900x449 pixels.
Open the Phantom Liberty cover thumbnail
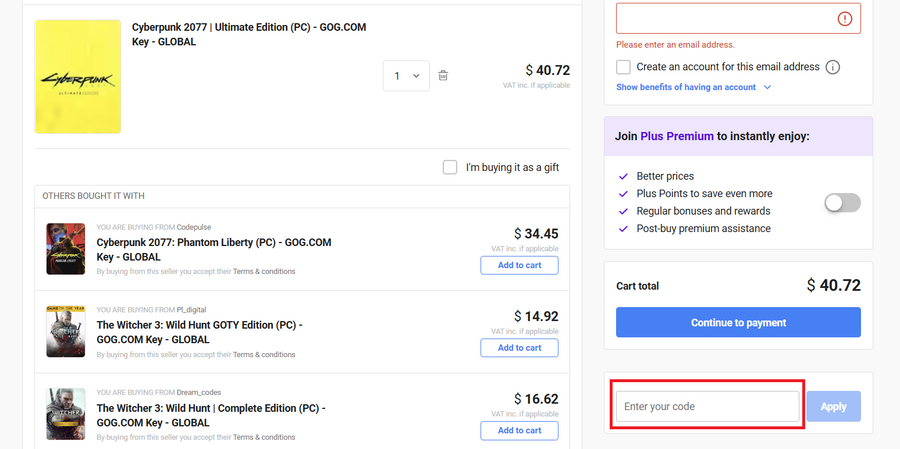(66, 249)
